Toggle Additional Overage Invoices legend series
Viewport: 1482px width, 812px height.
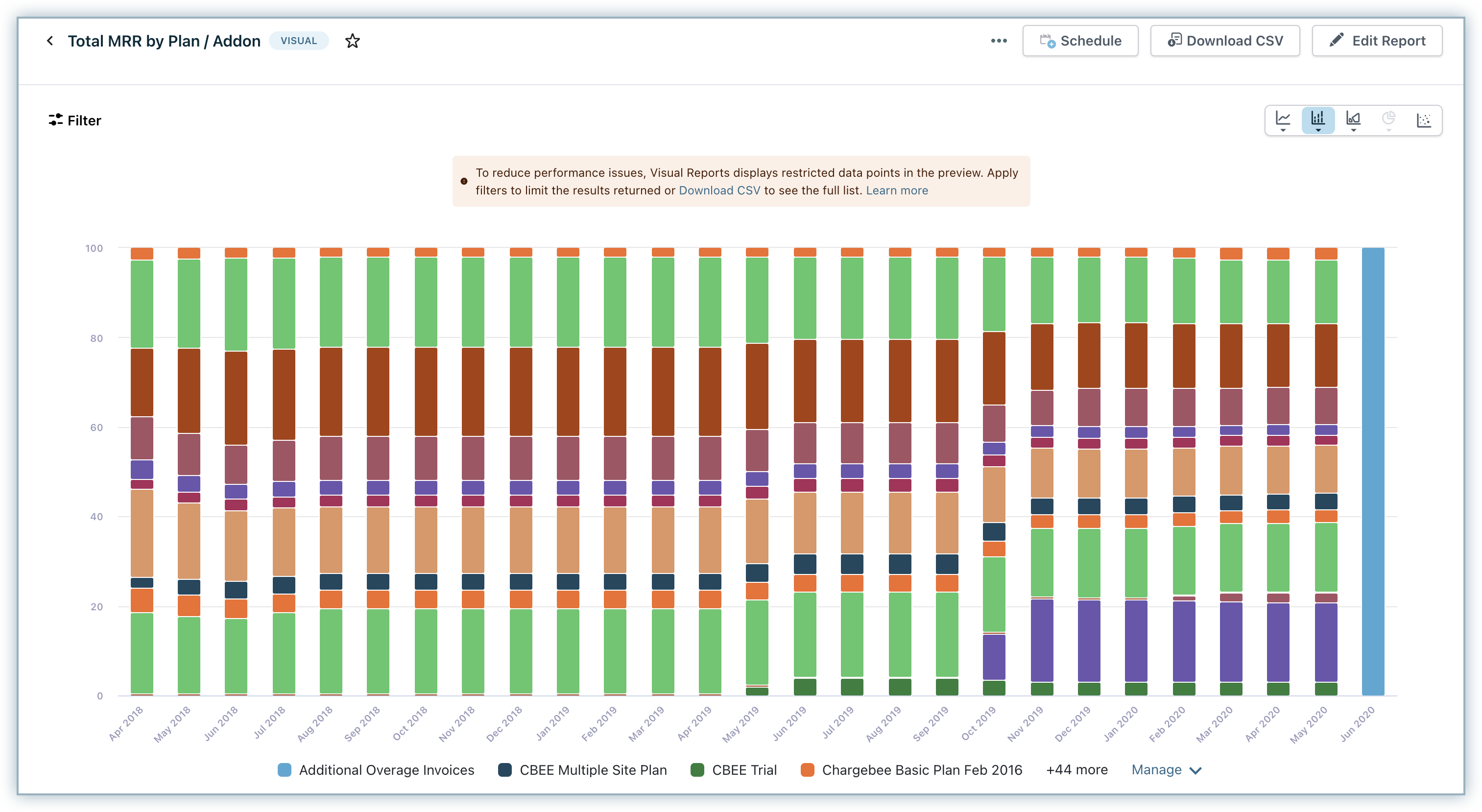click(x=386, y=770)
